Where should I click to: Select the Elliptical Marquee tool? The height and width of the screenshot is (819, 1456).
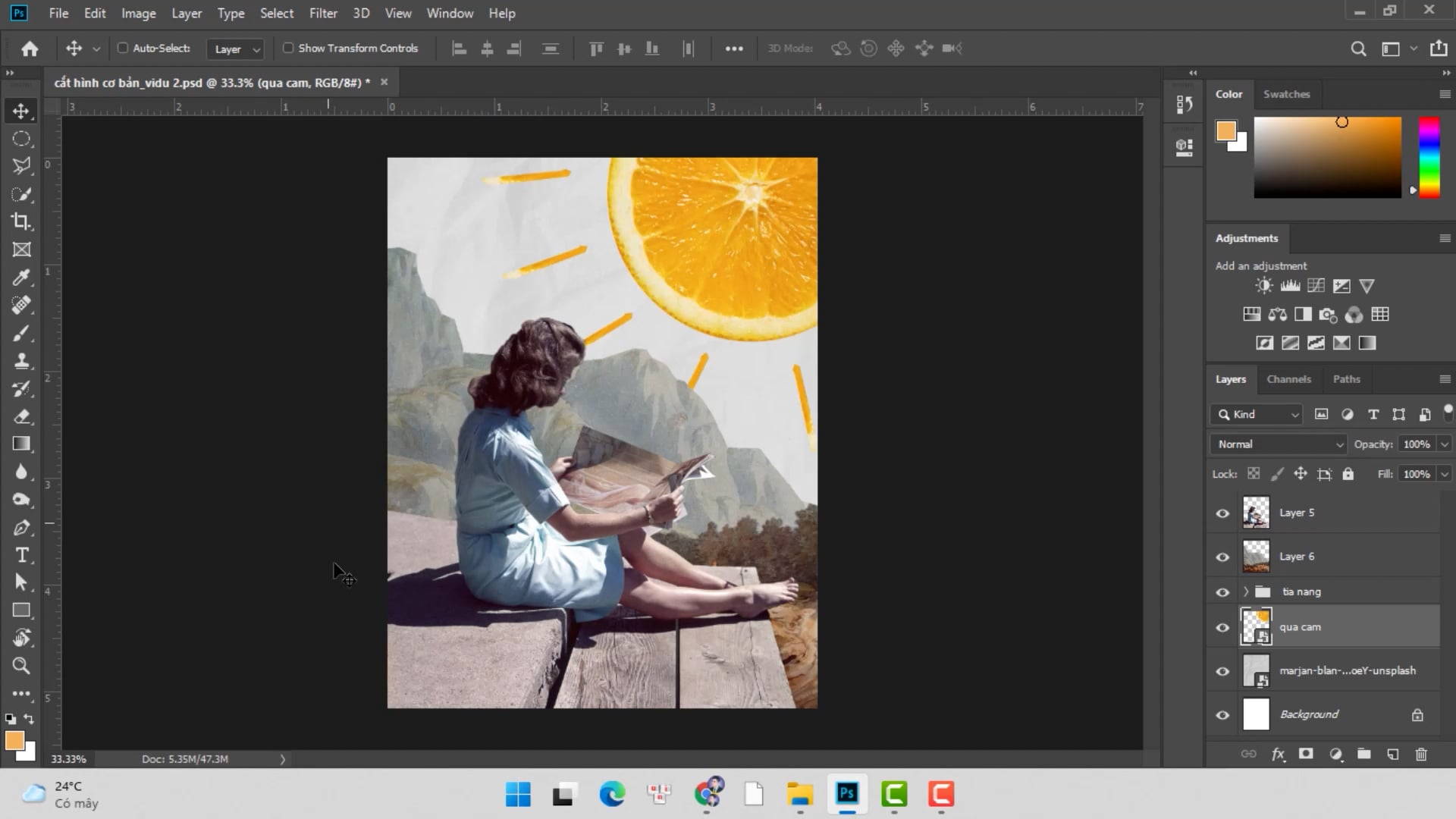point(21,139)
